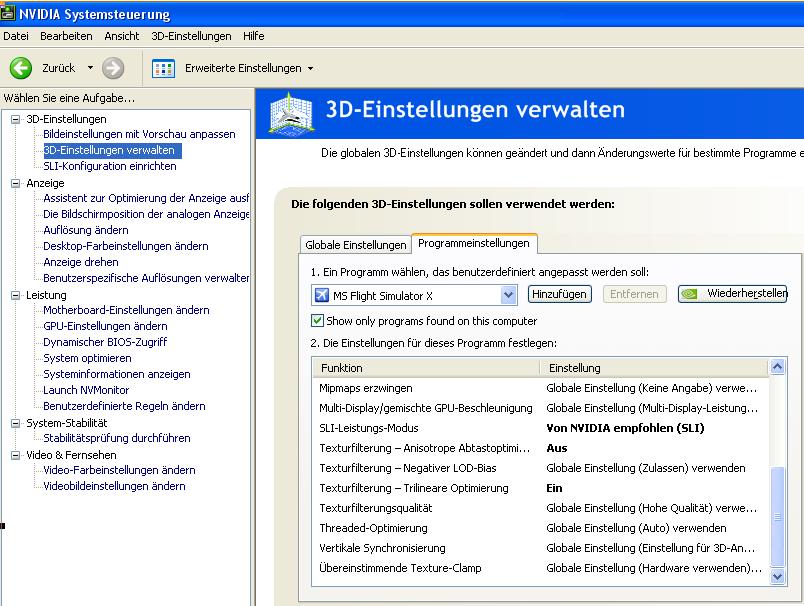Open Assistent zur Optimierung der Anzeige
The image size is (804, 606).
(x=146, y=198)
